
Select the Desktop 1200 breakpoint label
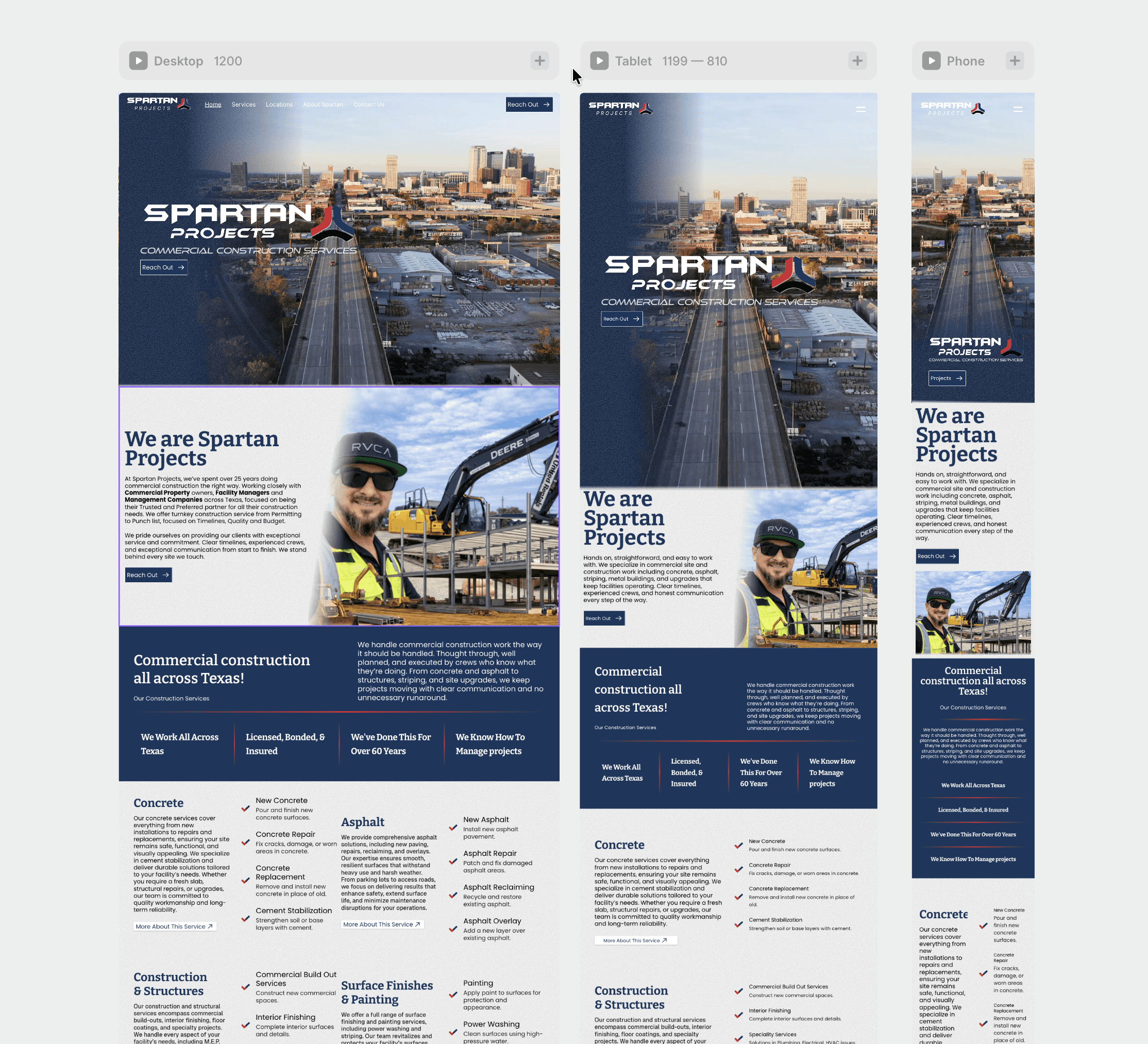197,61
